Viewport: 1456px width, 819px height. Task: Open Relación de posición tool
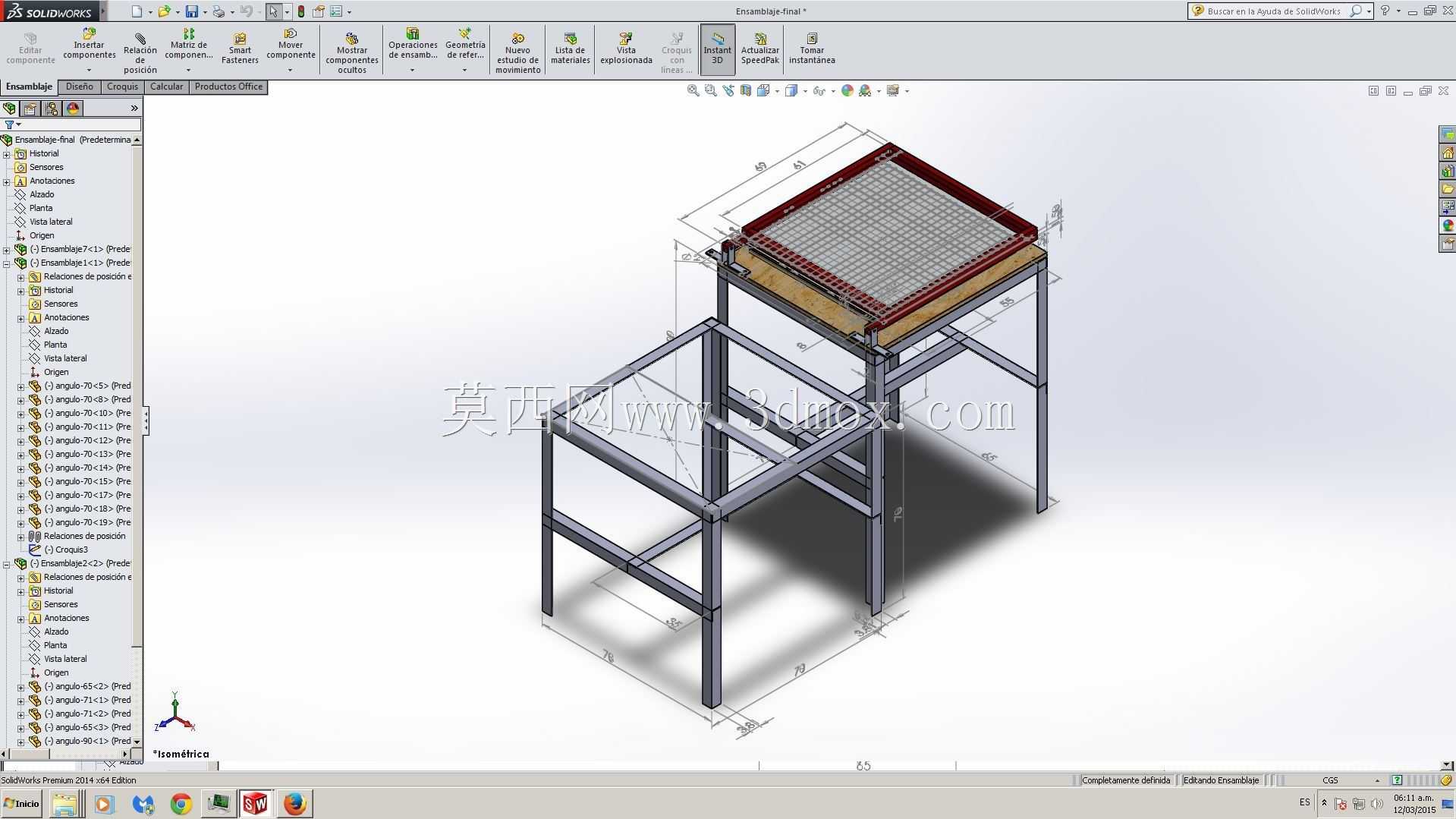(x=140, y=53)
